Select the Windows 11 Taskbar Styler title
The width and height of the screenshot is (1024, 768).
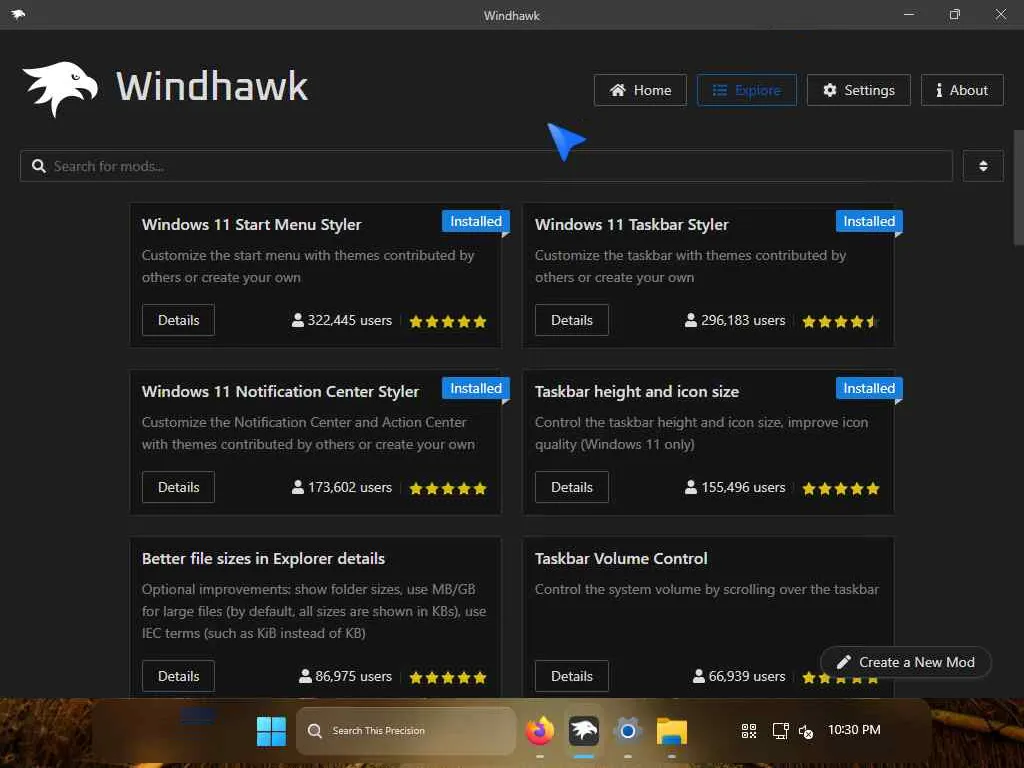[x=632, y=225]
